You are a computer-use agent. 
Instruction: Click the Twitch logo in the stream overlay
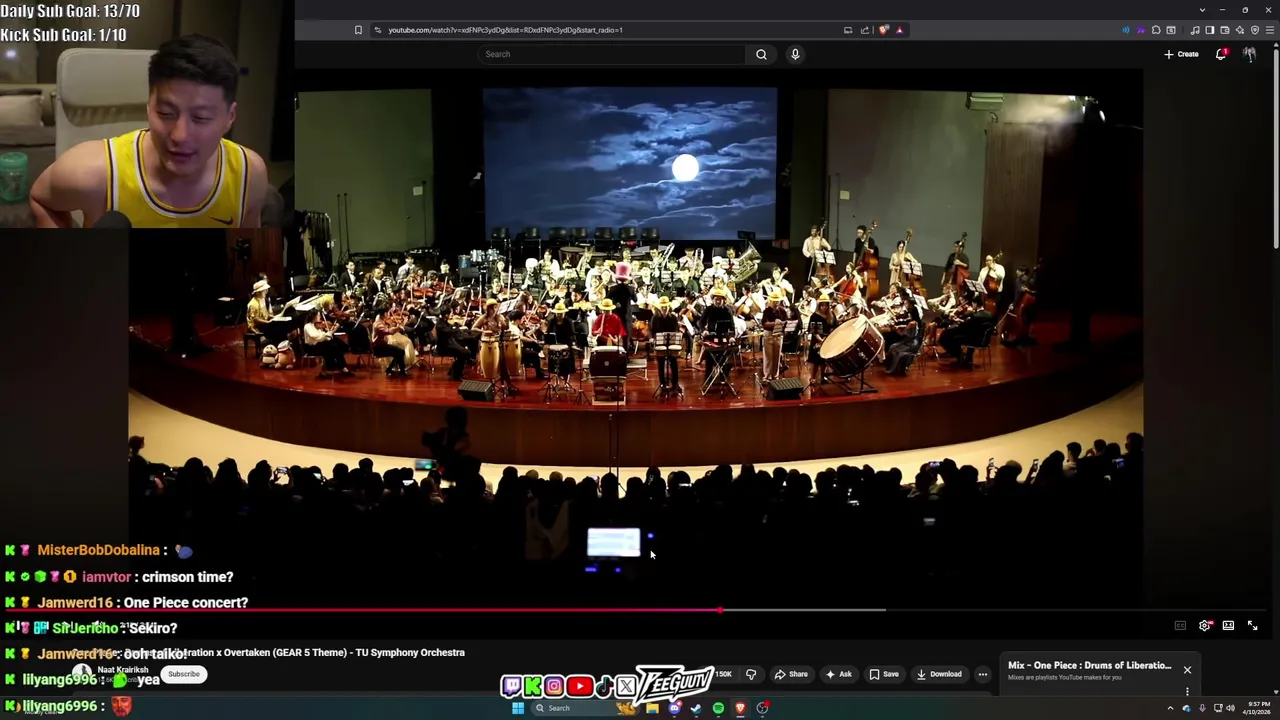click(x=512, y=686)
